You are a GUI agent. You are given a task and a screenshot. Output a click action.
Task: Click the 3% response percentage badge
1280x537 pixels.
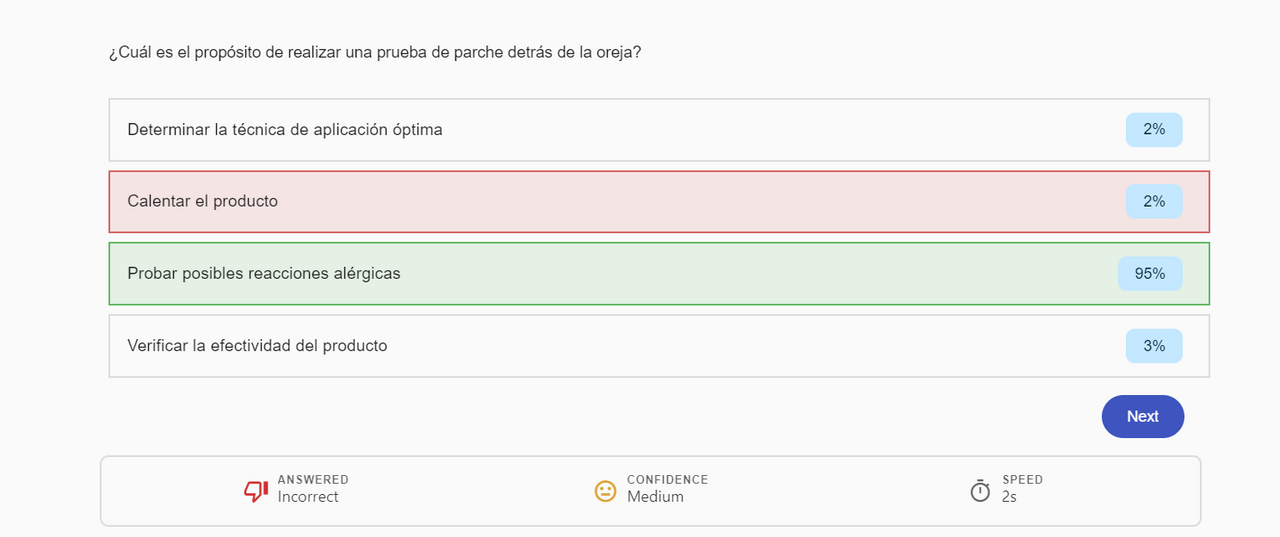[x=1154, y=346]
